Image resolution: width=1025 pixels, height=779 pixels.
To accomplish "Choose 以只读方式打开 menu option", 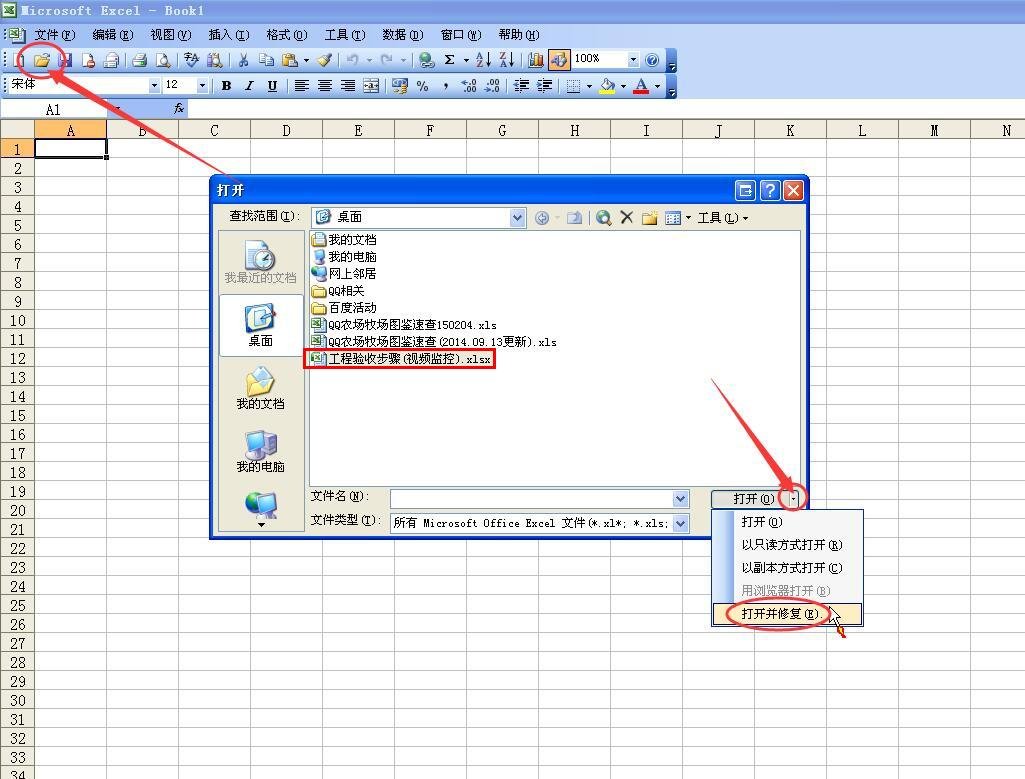I will click(x=791, y=545).
